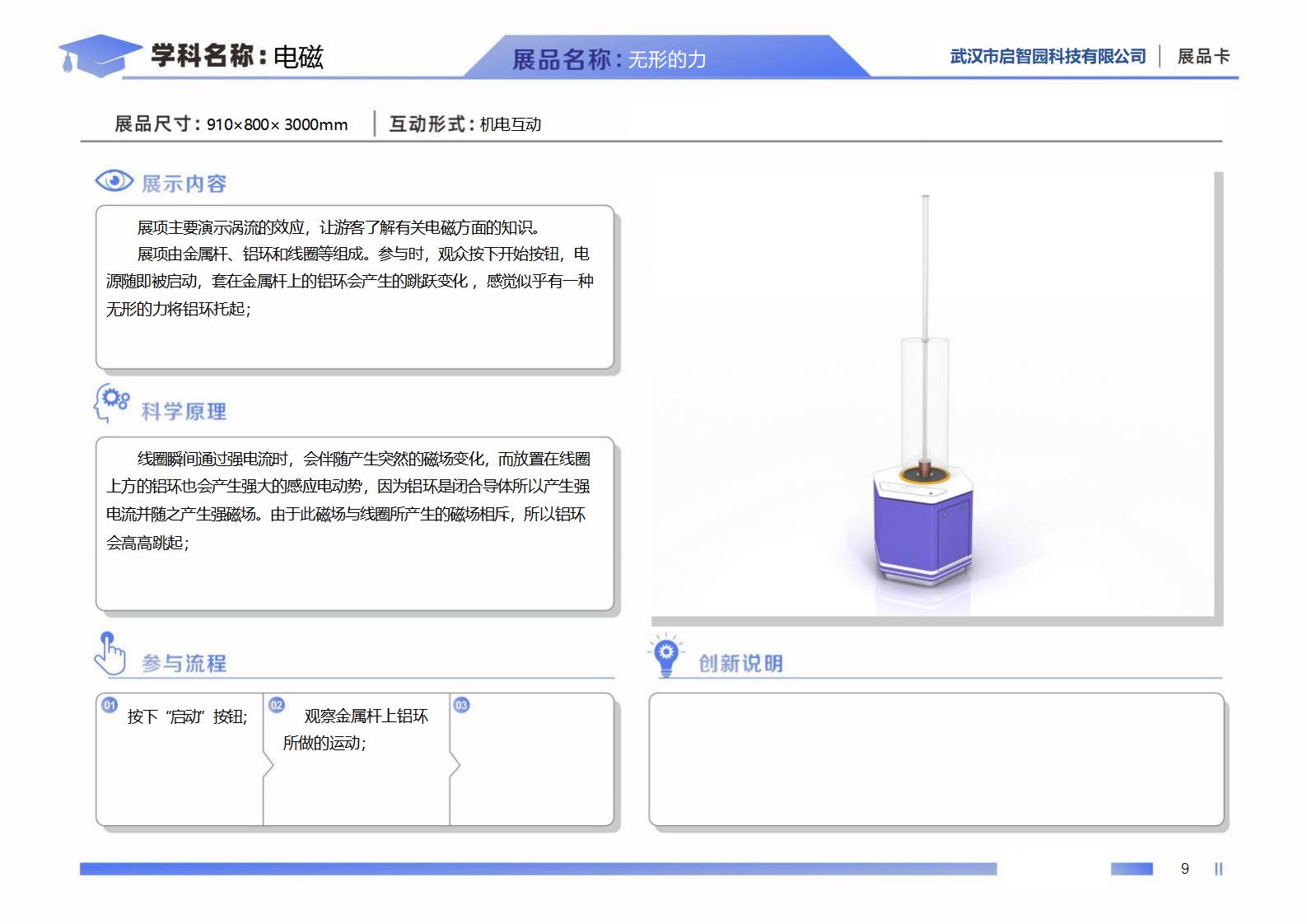
Task: Click the graduation cap icon
Action: tap(100, 56)
